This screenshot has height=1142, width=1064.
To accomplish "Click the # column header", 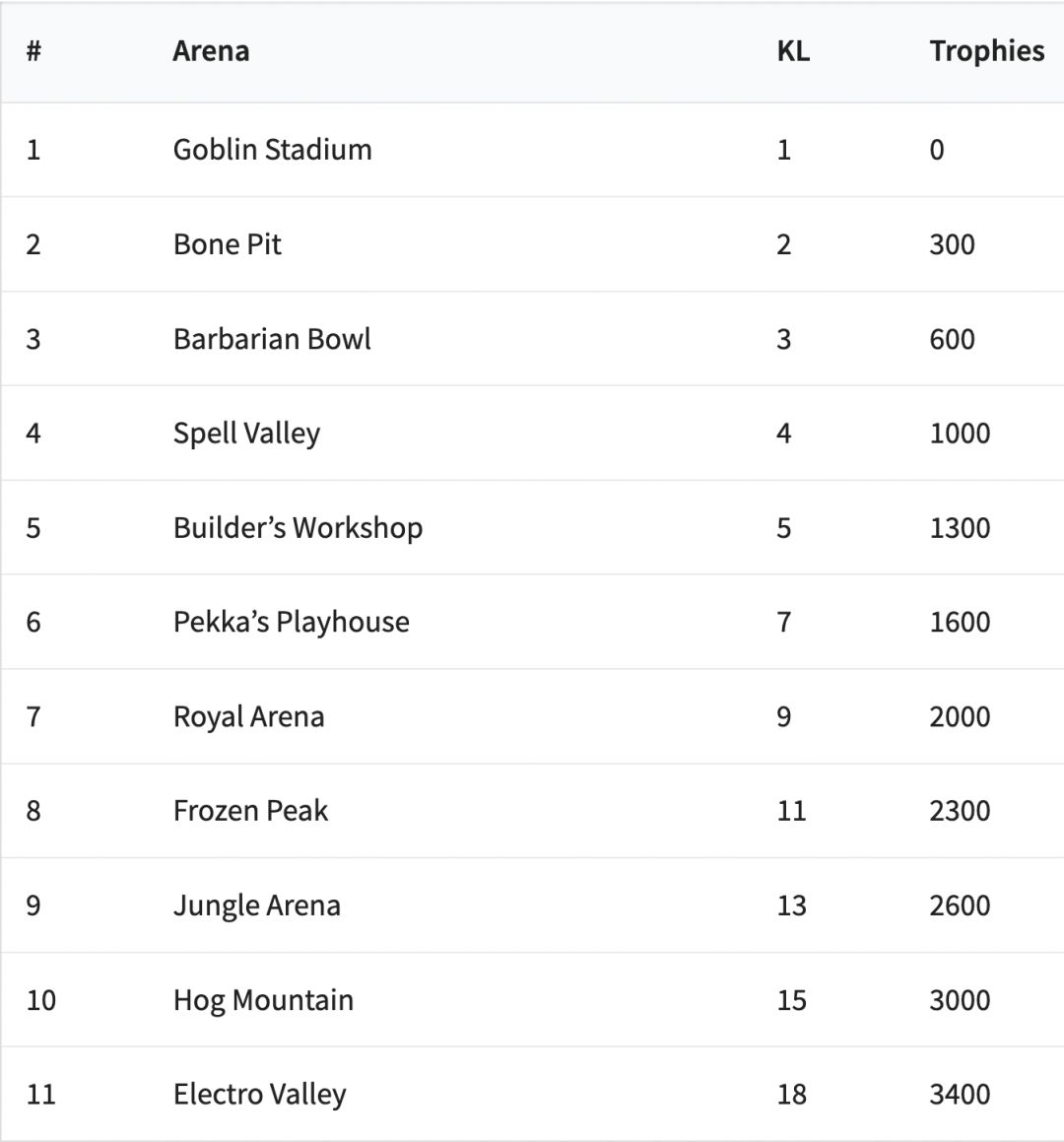I will click(x=33, y=51).
